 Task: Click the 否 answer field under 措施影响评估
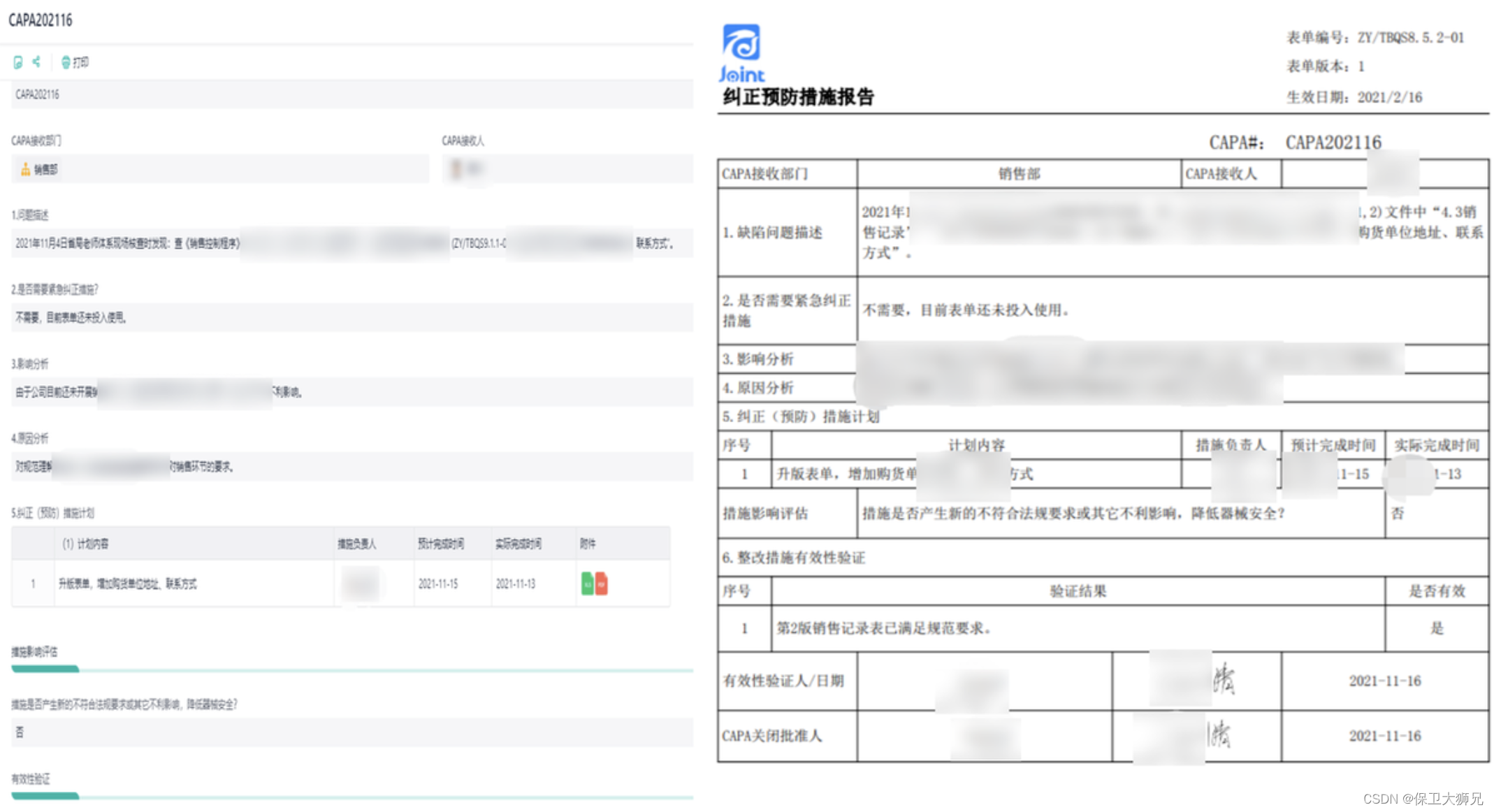[349, 732]
